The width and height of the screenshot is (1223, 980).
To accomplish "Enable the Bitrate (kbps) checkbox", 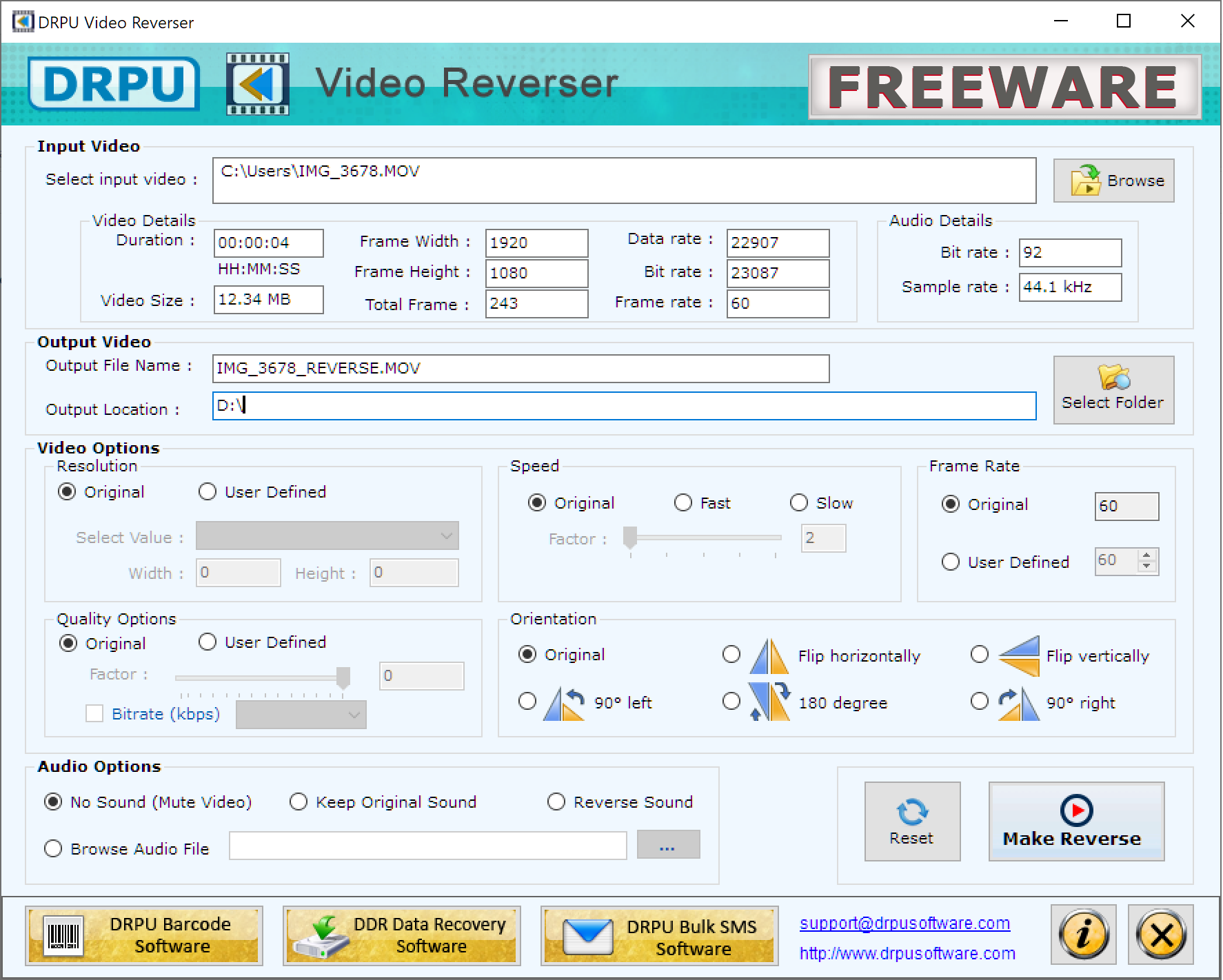I will point(94,714).
